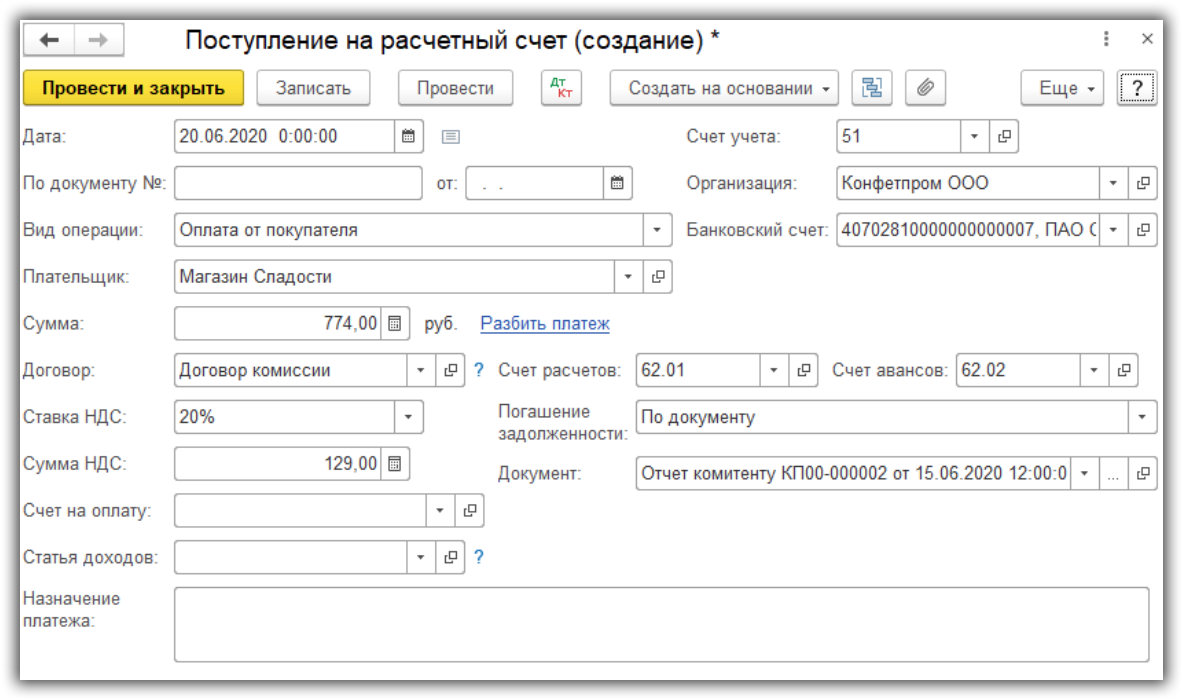Click the Провести и закрыть button

(133, 88)
